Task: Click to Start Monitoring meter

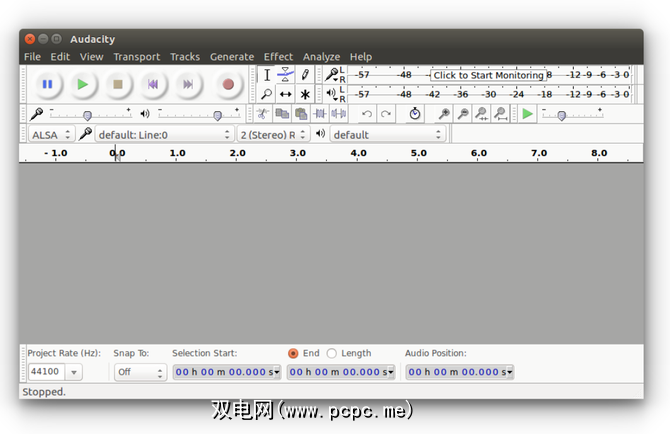Action: 488,75
